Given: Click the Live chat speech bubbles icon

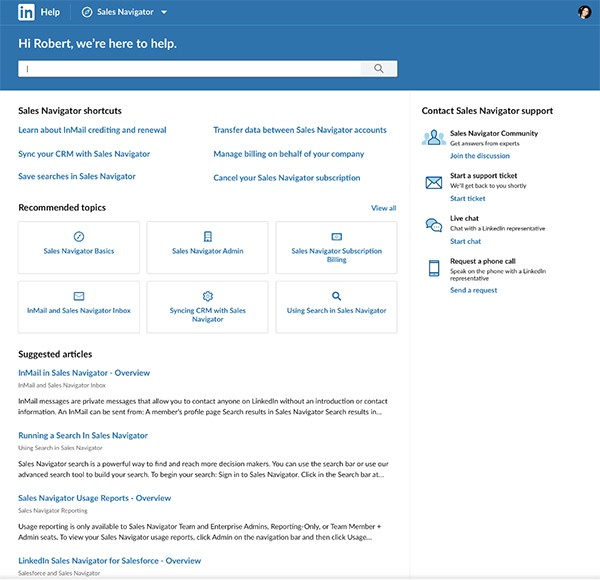Looking at the screenshot, I should pos(433,225).
